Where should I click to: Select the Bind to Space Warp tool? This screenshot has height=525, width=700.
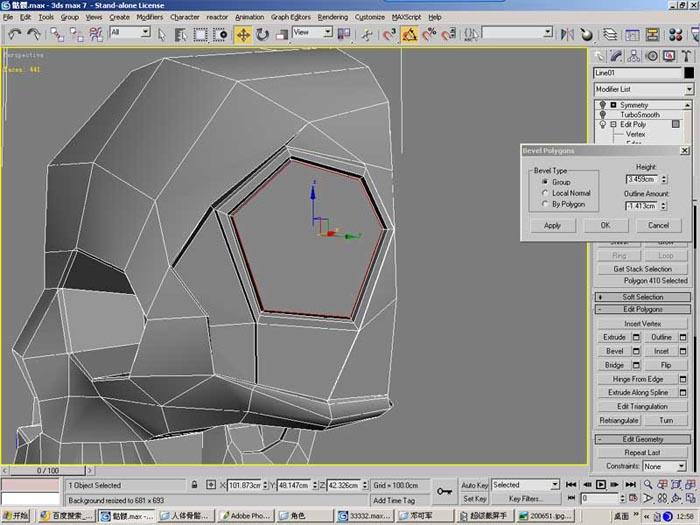96,34
